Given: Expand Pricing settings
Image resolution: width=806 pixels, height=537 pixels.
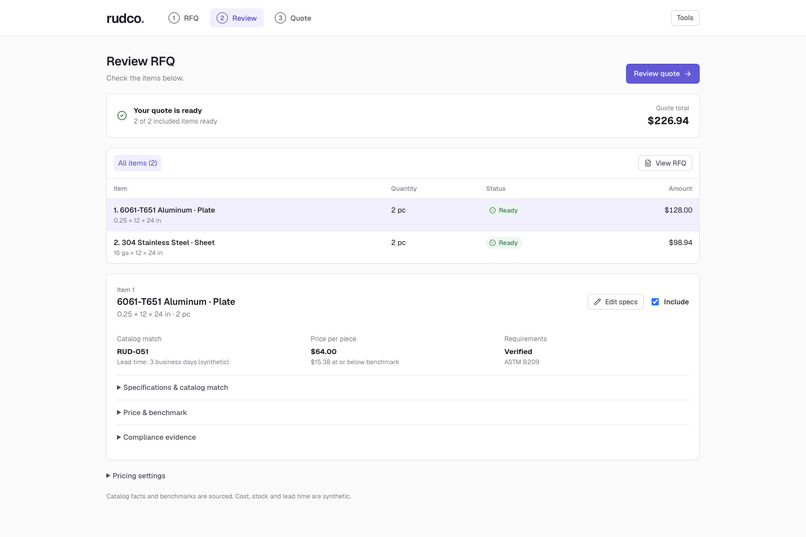Looking at the screenshot, I should [136, 476].
